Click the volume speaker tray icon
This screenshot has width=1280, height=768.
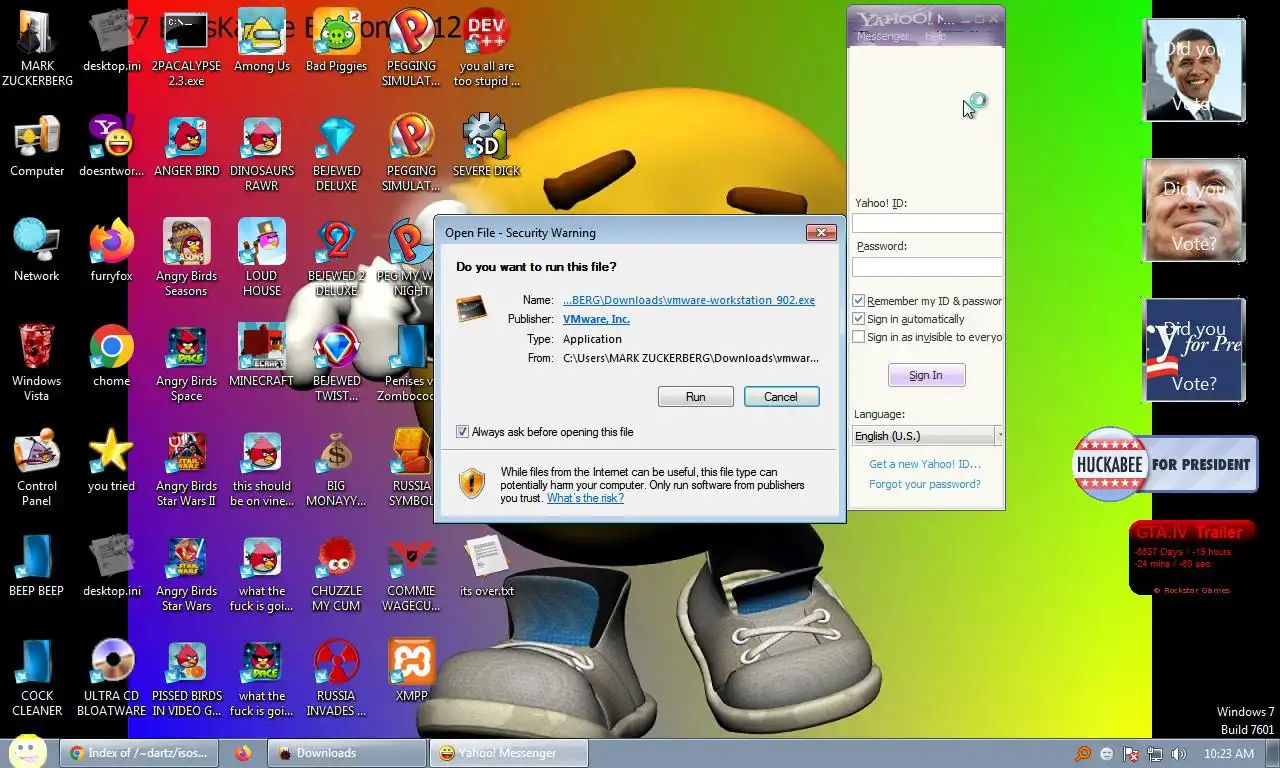(x=1179, y=754)
